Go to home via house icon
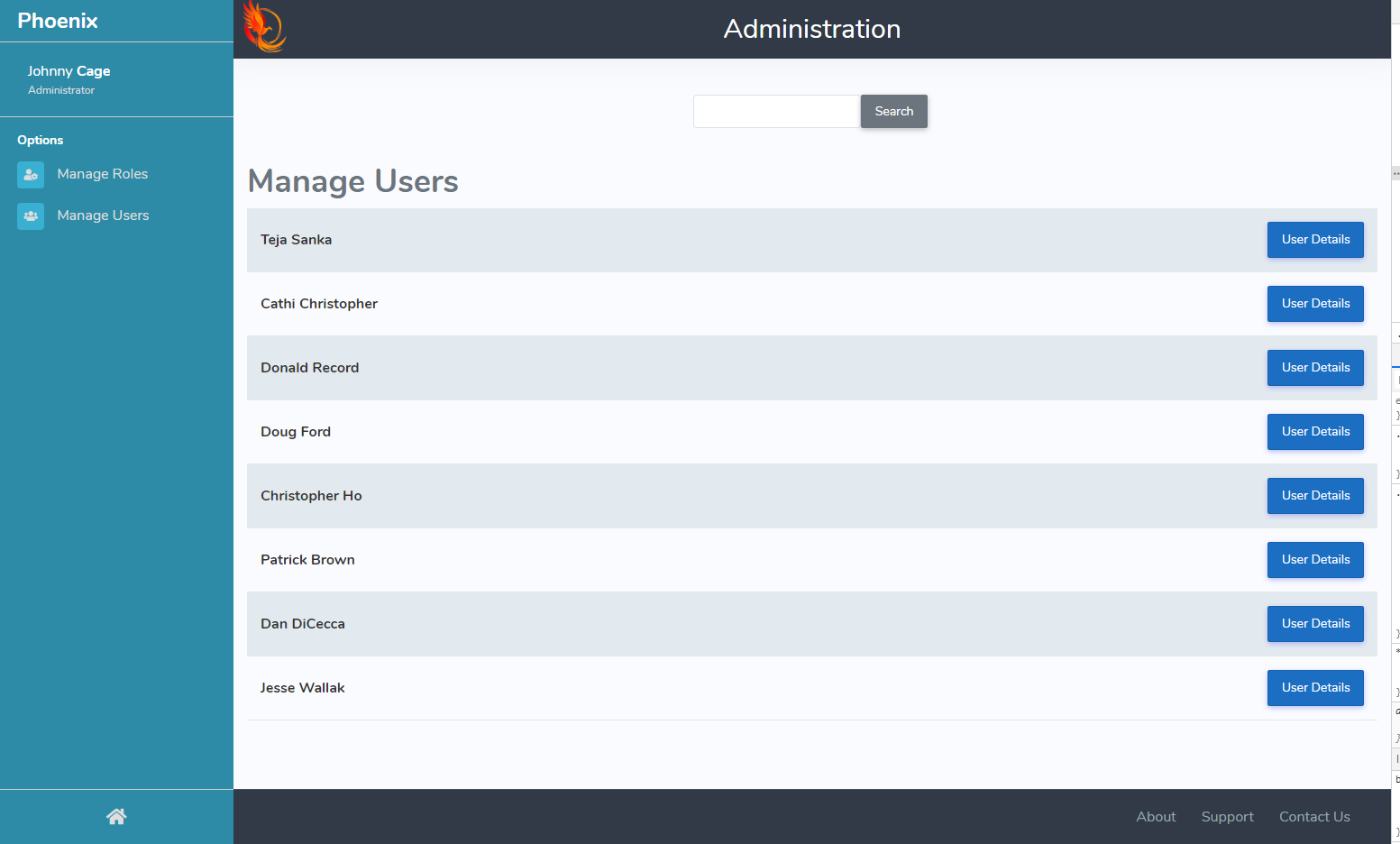This screenshot has height=844, width=1400. pos(116,817)
